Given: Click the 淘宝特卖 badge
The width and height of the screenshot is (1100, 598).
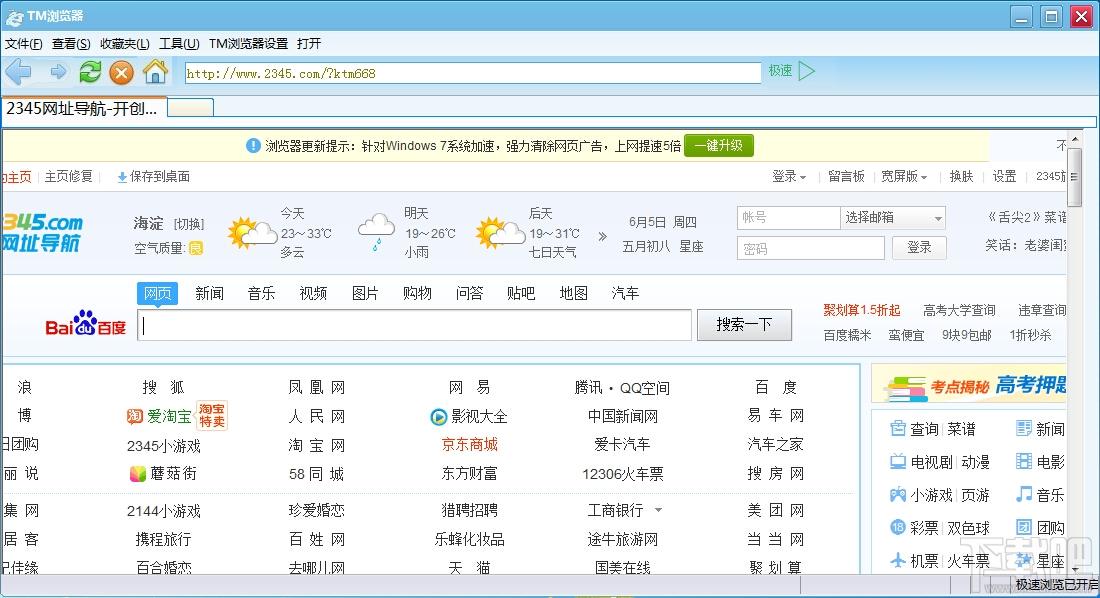Looking at the screenshot, I should pyautogui.click(x=212, y=415).
